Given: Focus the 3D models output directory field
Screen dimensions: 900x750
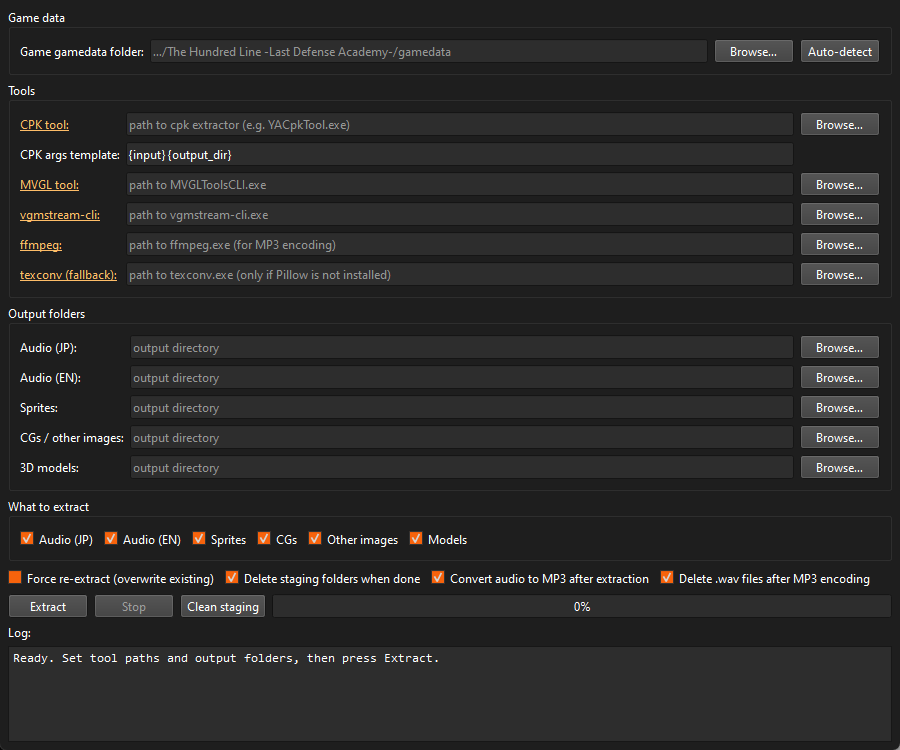Looking at the screenshot, I should (x=461, y=468).
